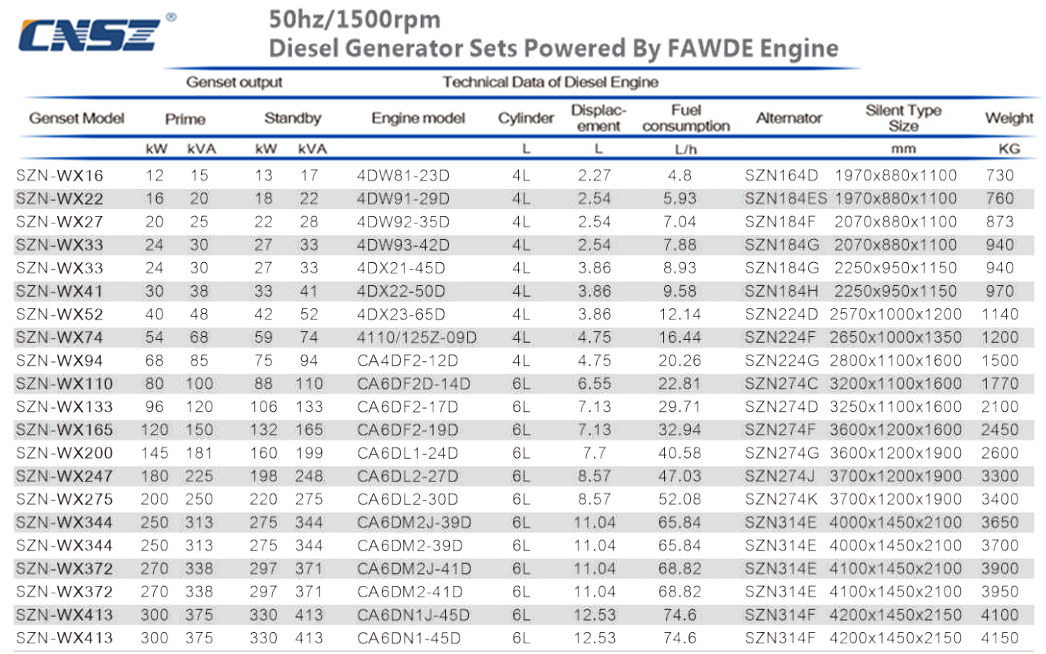Click the "Cylinder" column header
The image size is (1046, 654).
(x=526, y=118)
